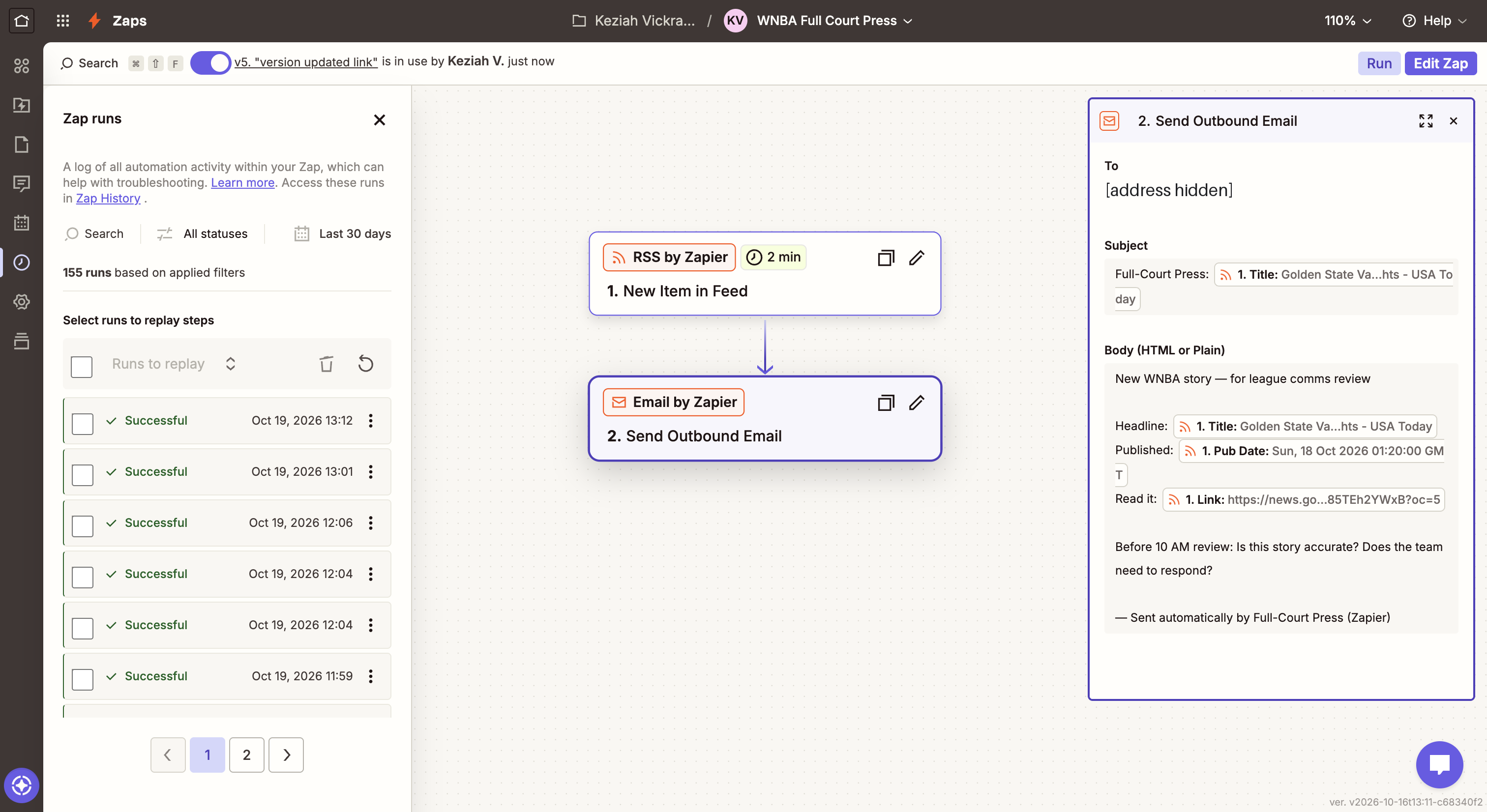Viewport: 1487px width, 812px height.
Task: Click the Pub Date pill in body
Action: 1312,451
